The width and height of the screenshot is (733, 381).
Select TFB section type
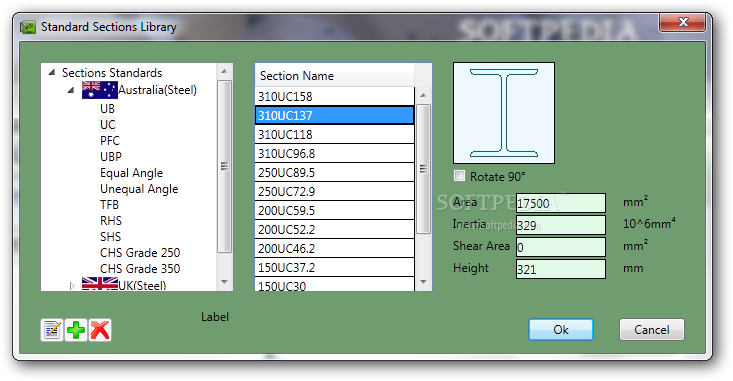[x=109, y=204]
